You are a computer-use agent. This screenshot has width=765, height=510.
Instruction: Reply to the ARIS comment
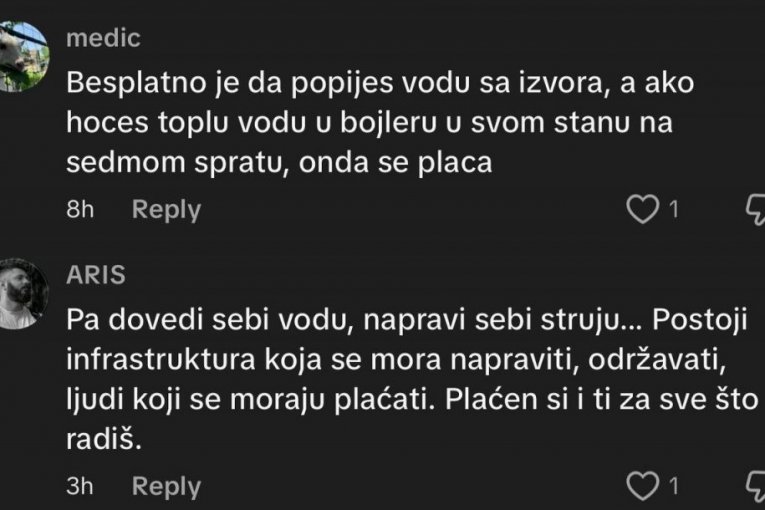pyautogui.click(x=166, y=487)
